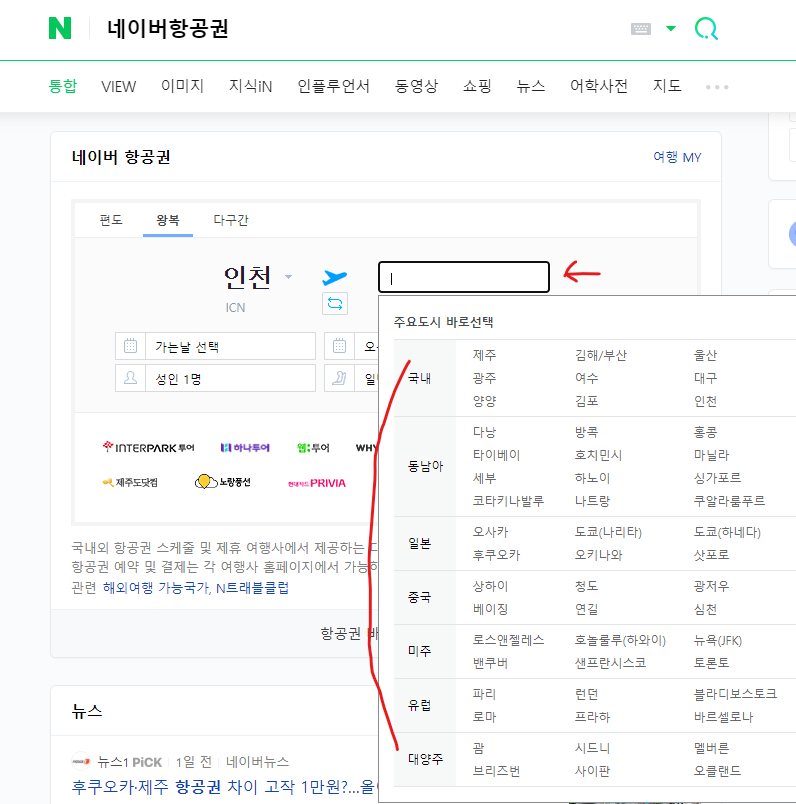Pick 울산 in the city list

tap(705, 355)
